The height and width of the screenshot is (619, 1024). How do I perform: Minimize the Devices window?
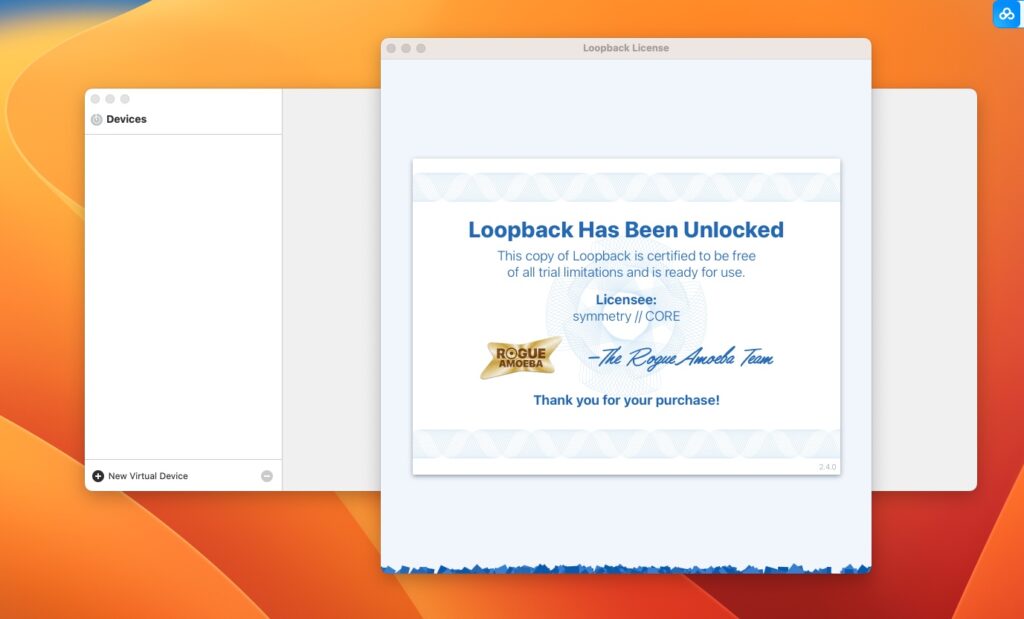[109, 99]
